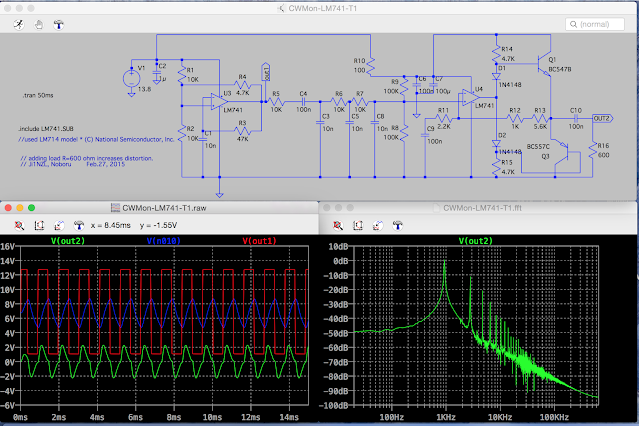The image size is (639, 426).
Task: Click resistor R14 4.7K
Action: click(x=496, y=54)
